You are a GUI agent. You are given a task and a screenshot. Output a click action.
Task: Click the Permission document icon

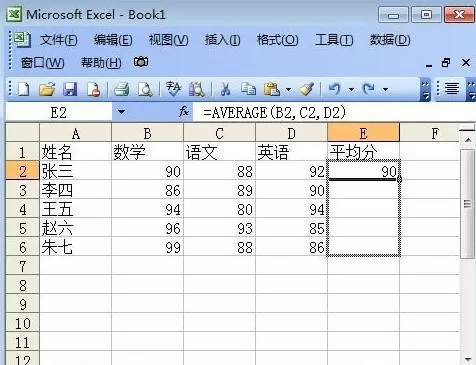click(94, 89)
